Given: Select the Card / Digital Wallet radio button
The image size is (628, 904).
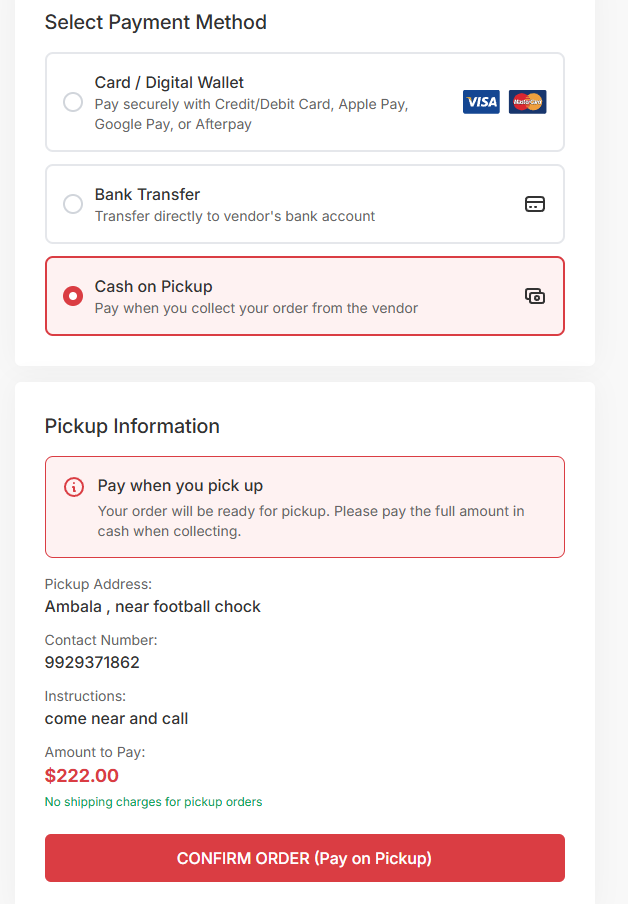Looking at the screenshot, I should tap(72, 101).
